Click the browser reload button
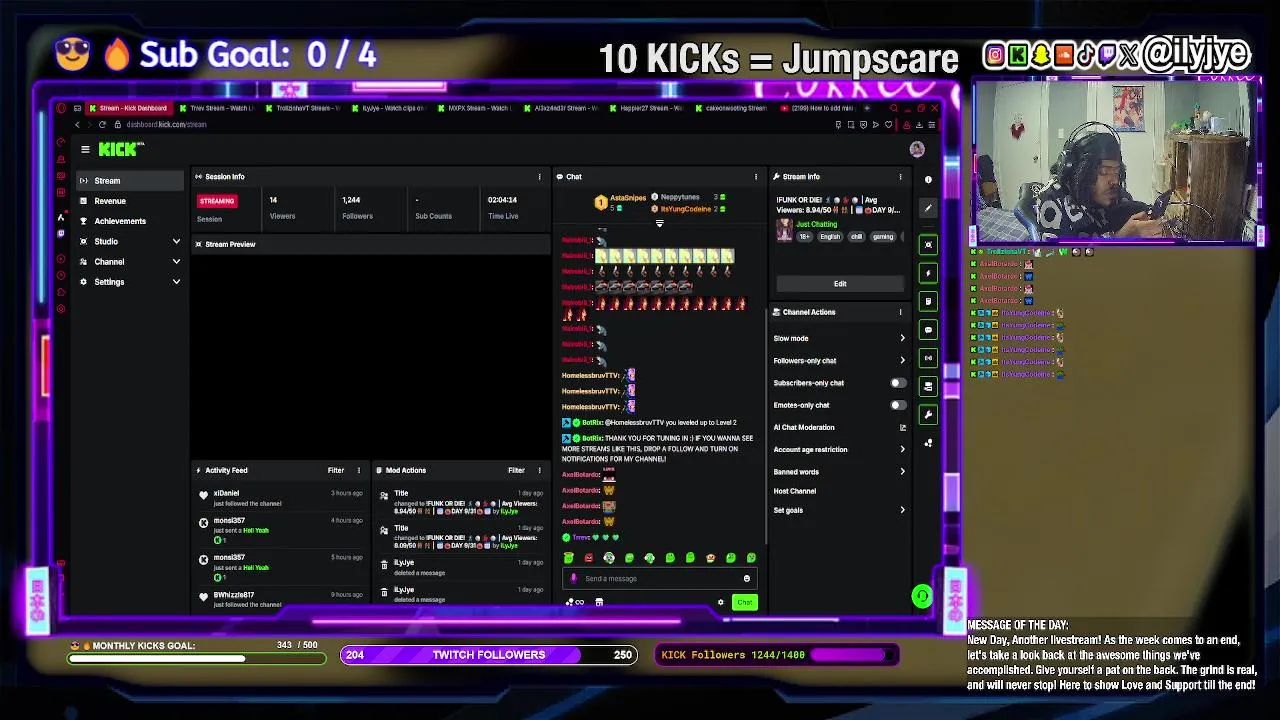Image resolution: width=1280 pixels, height=720 pixels. [x=102, y=125]
